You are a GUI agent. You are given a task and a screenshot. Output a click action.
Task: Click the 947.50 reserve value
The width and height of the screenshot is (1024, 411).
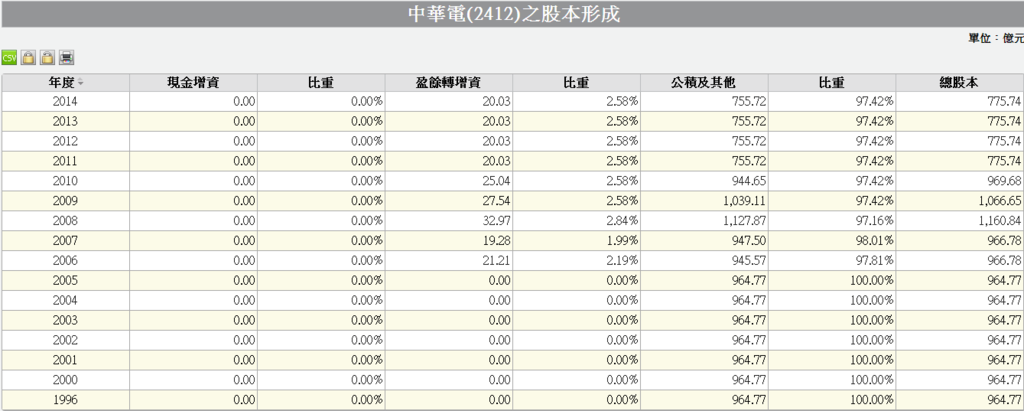[750, 240]
